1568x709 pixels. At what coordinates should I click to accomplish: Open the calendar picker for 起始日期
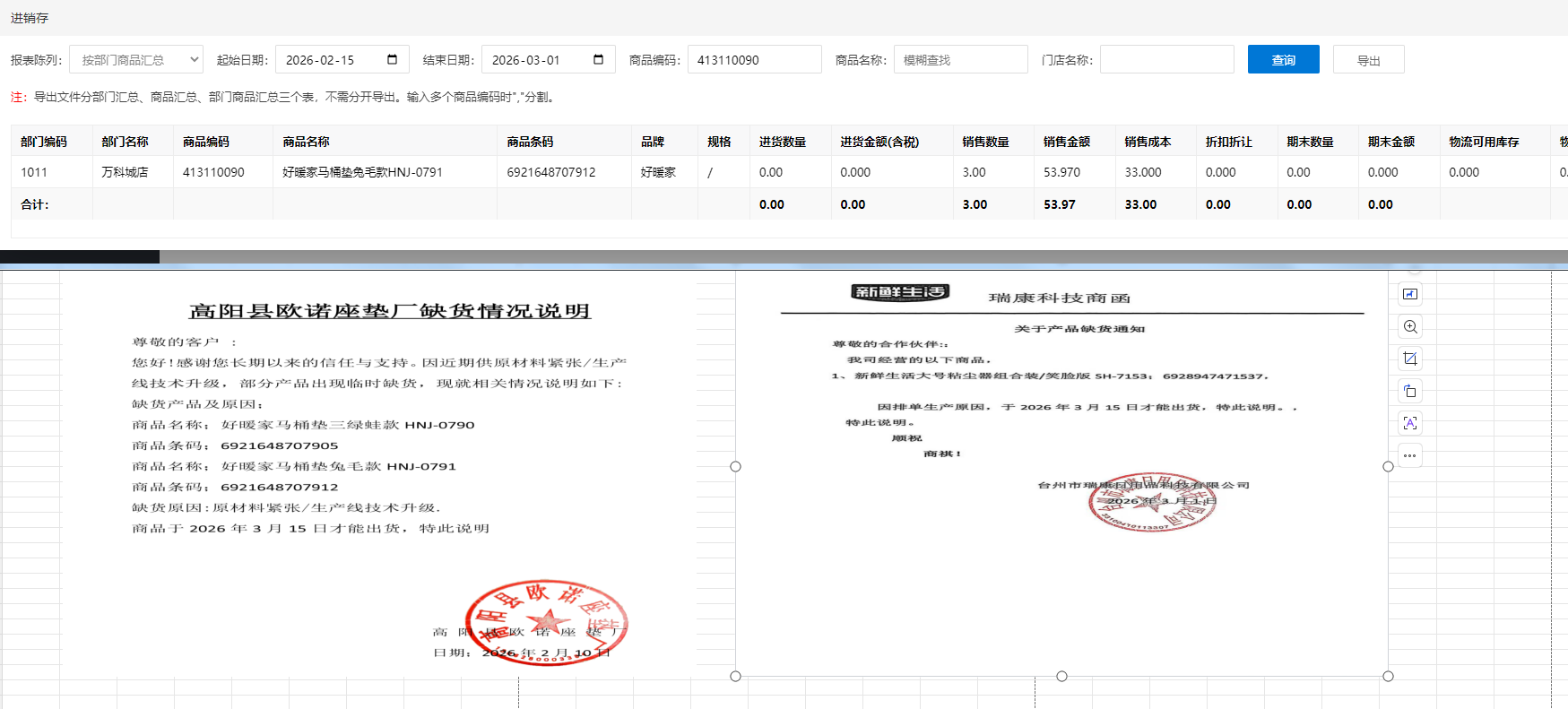click(x=392, y=60)
